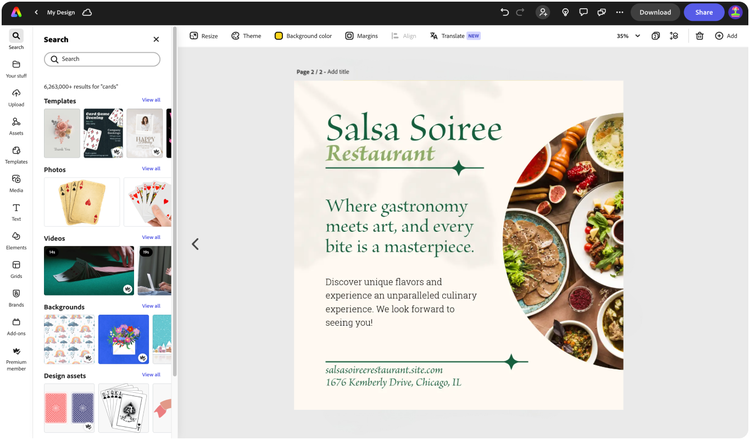
Task: Open the user profile avatar
Action: click(735, 12)
